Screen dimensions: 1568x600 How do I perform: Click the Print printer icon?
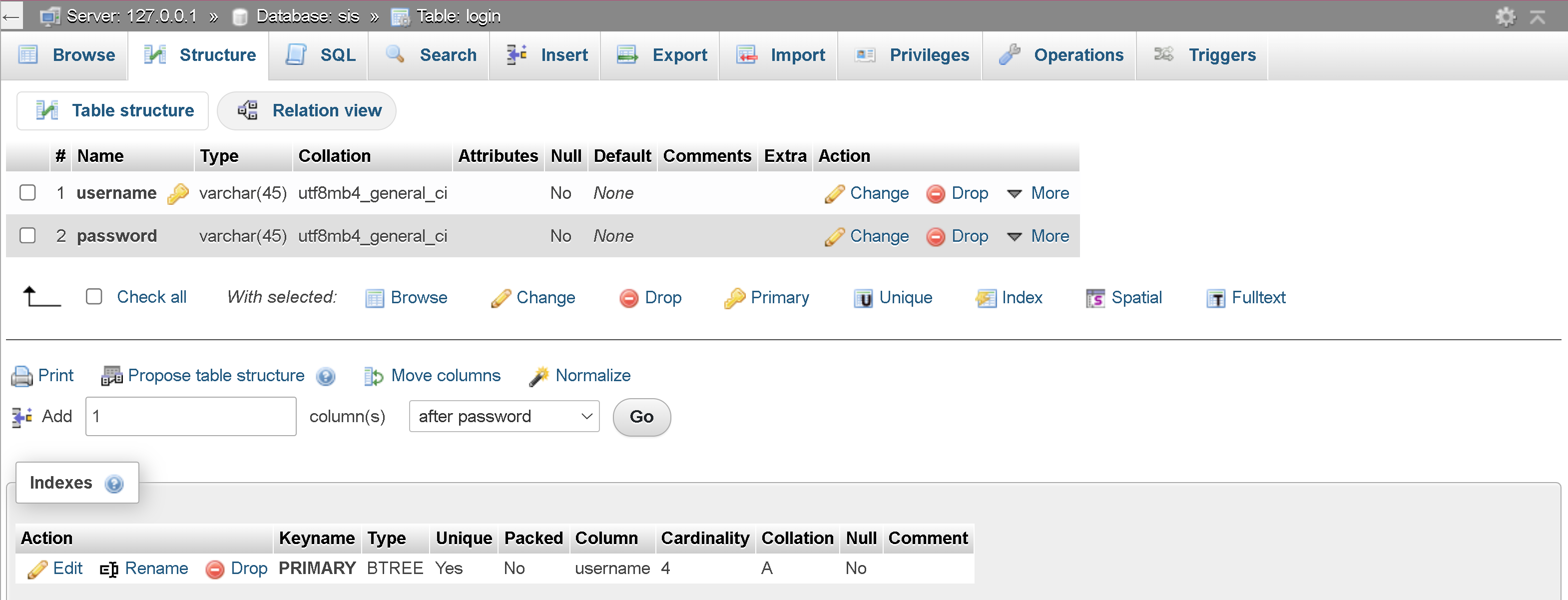pos(22,376)
